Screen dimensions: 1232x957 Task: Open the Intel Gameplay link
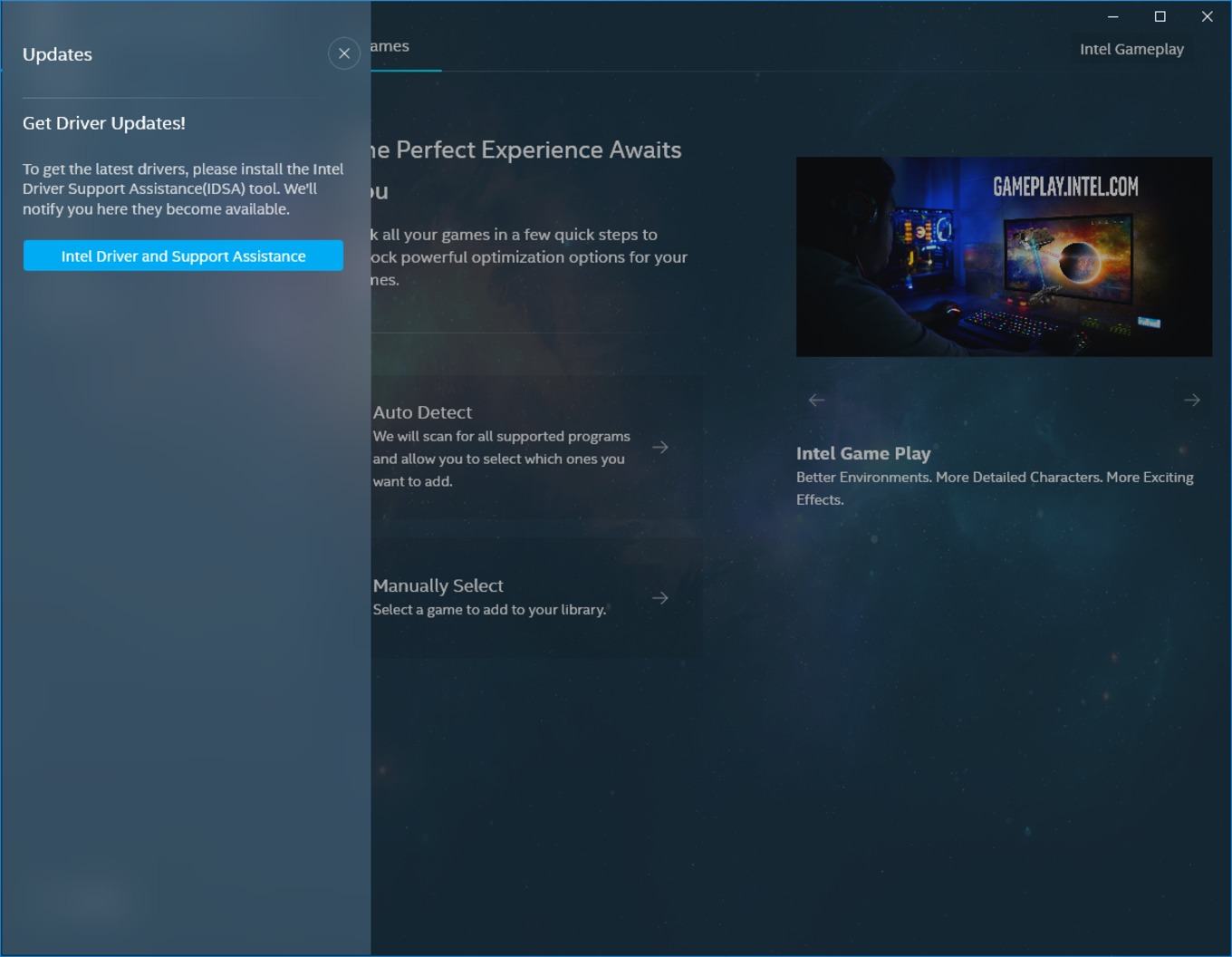coord(1131,49)
